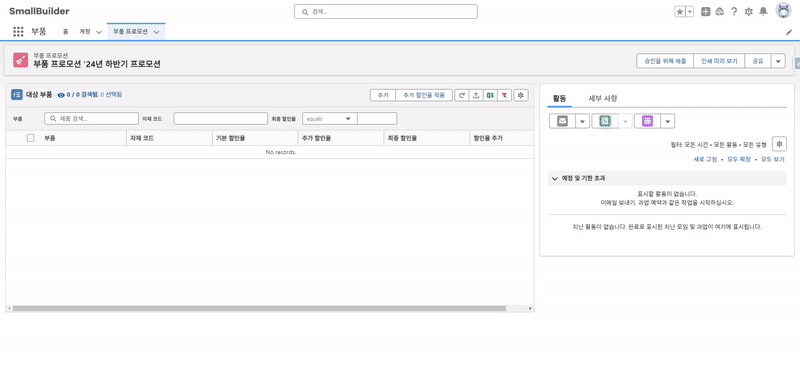800x379 pixels.
Task: Open list settings gear in 대상 부품
Action: click(x=521, y=95)
